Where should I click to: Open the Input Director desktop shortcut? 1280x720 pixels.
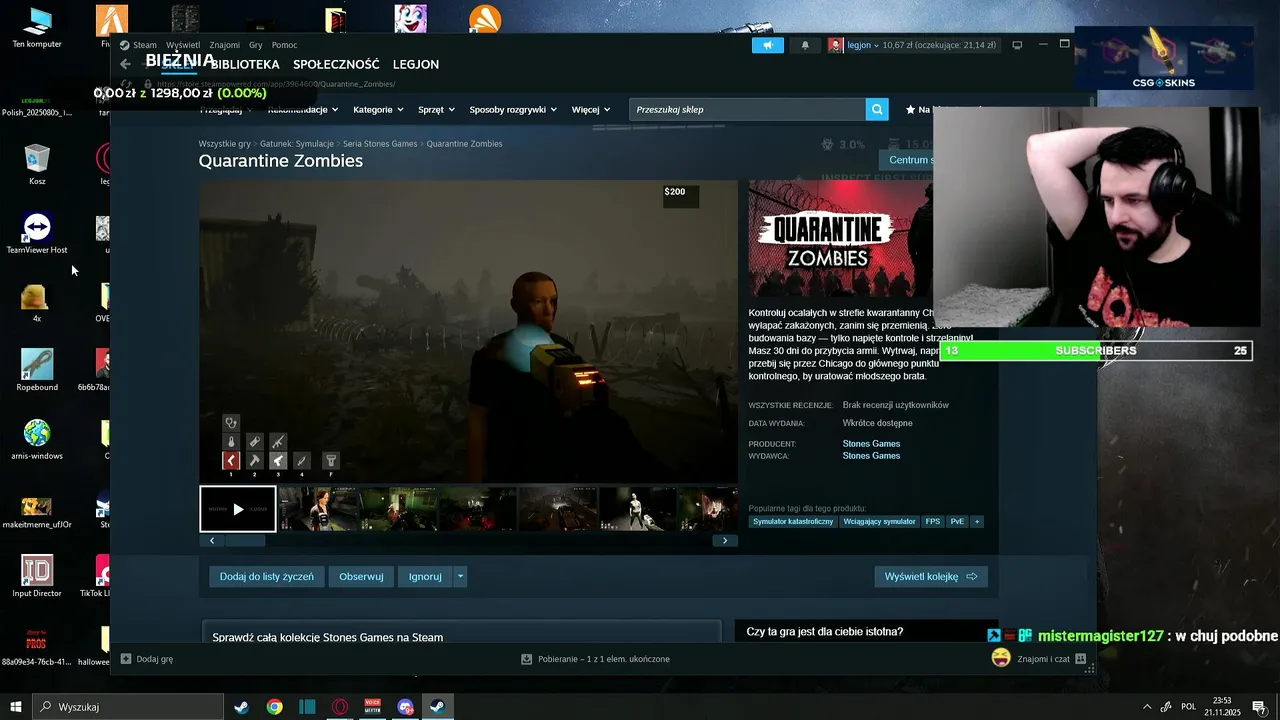tap(37, 576)
